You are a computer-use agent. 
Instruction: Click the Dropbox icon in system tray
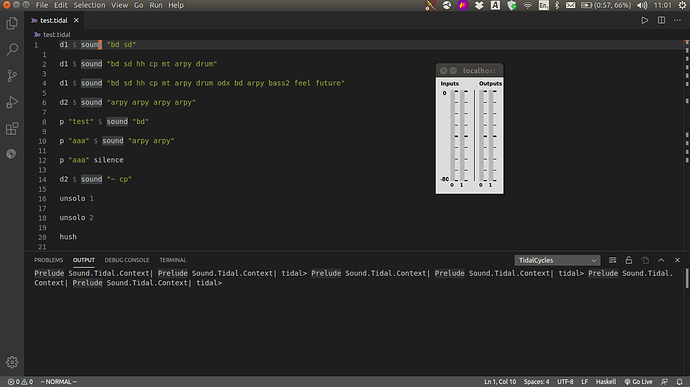coord(479,5)
